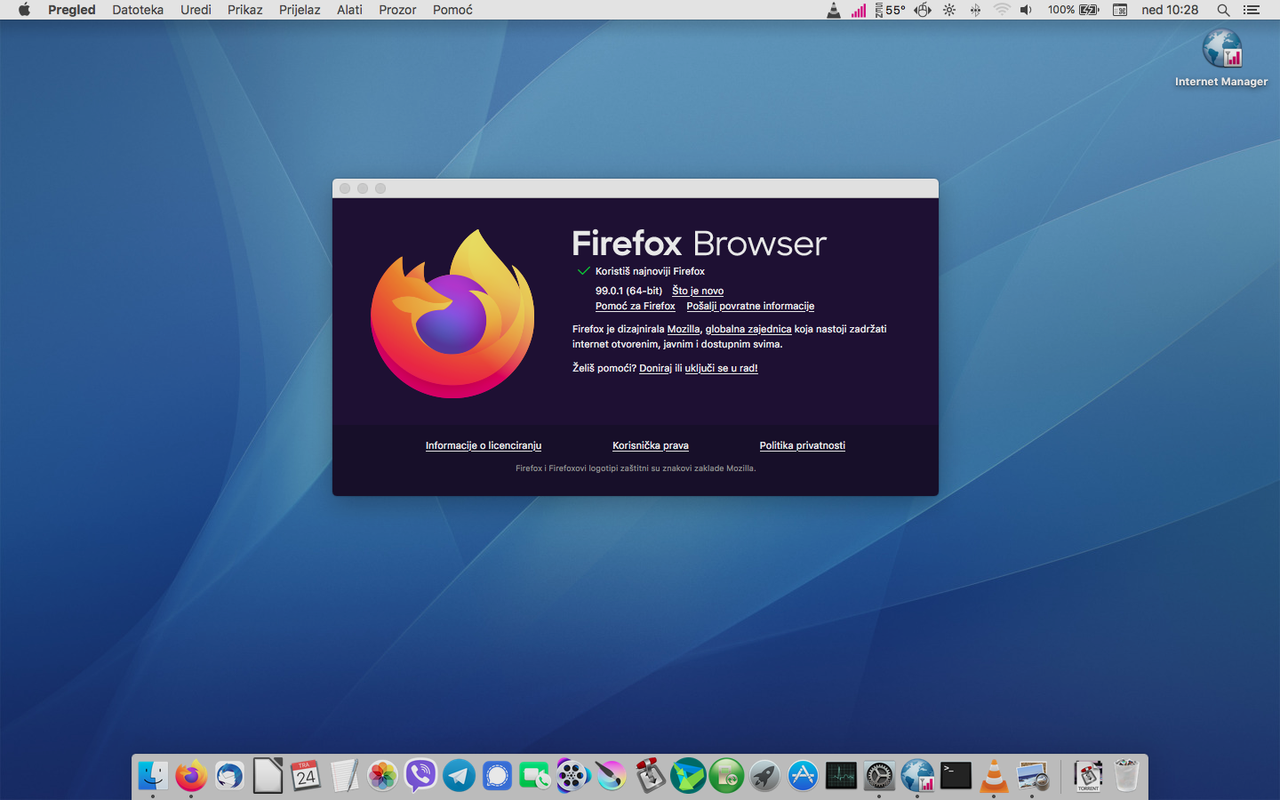The image size is (1280, 800).
Task: Open the Prozor menu
Action: tap(398, 10)
